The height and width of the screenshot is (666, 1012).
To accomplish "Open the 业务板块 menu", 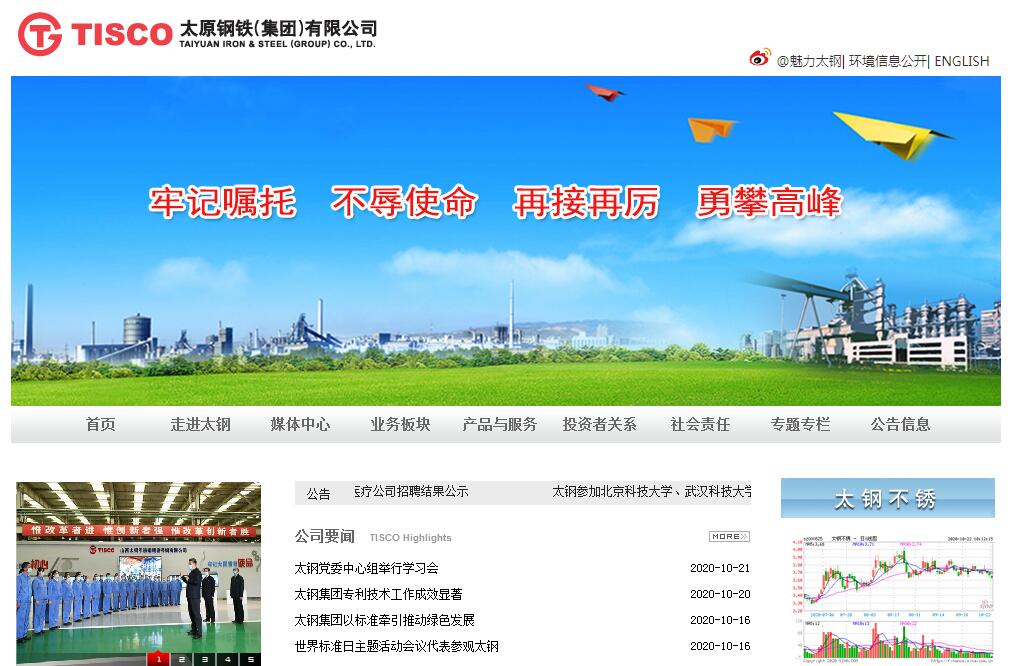I will tap(400, 424).
